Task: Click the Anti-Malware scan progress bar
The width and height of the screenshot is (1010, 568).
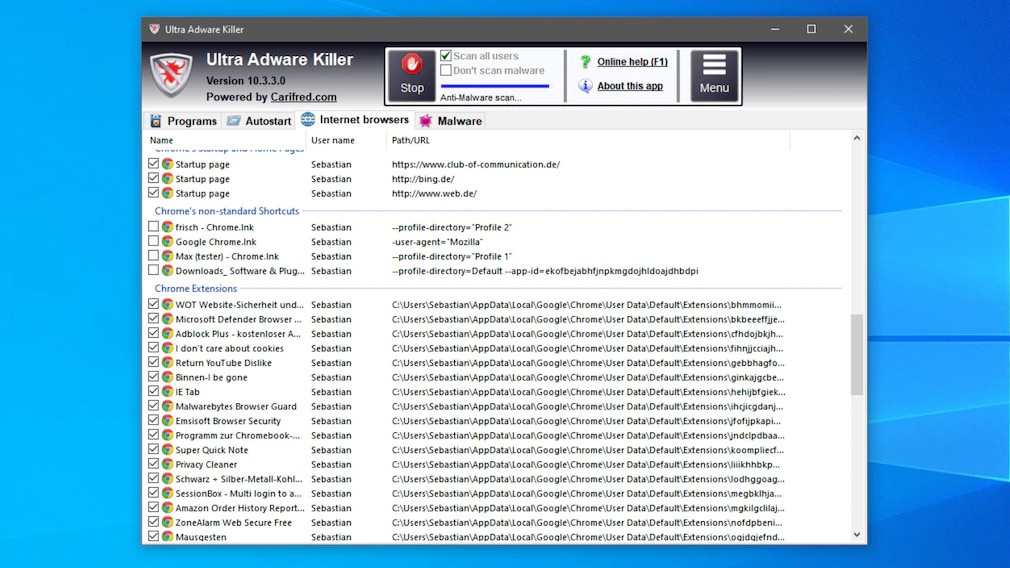Action: 495,86
